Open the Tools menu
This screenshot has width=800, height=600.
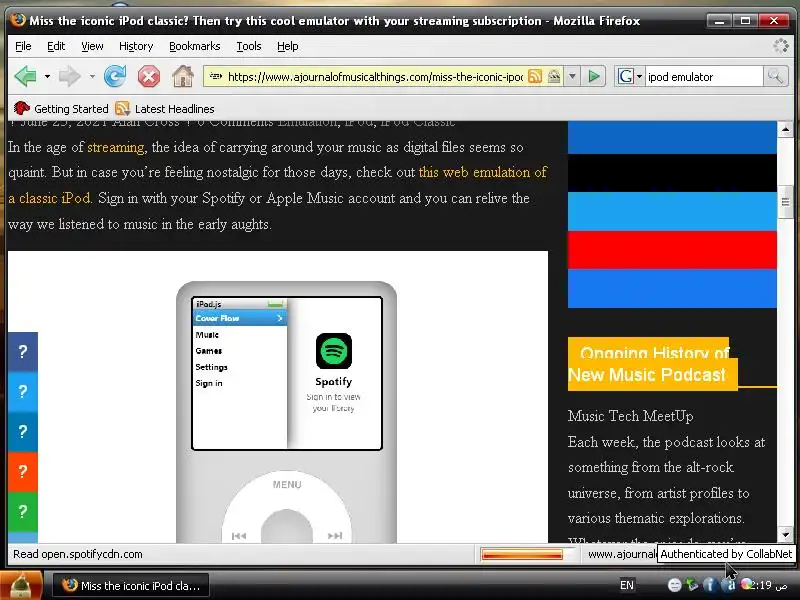click(248, 46)
